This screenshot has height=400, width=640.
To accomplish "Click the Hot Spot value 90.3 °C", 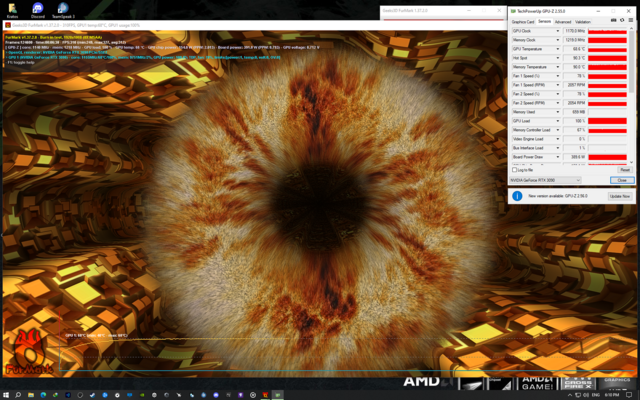I will pyautogui.click(x=575, y=58).
